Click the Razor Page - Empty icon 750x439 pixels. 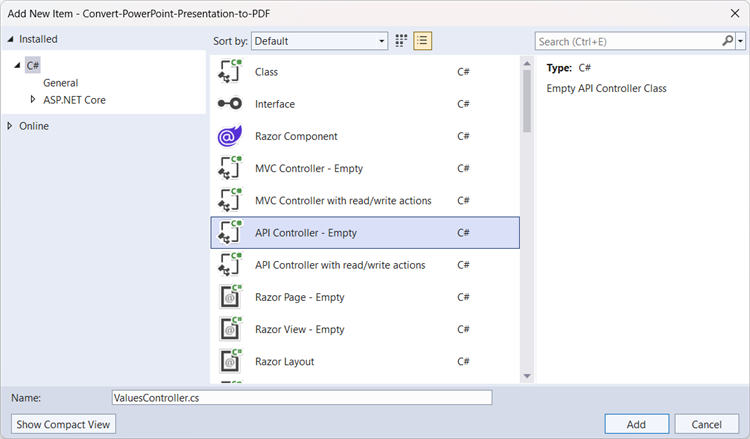point(230,296)
